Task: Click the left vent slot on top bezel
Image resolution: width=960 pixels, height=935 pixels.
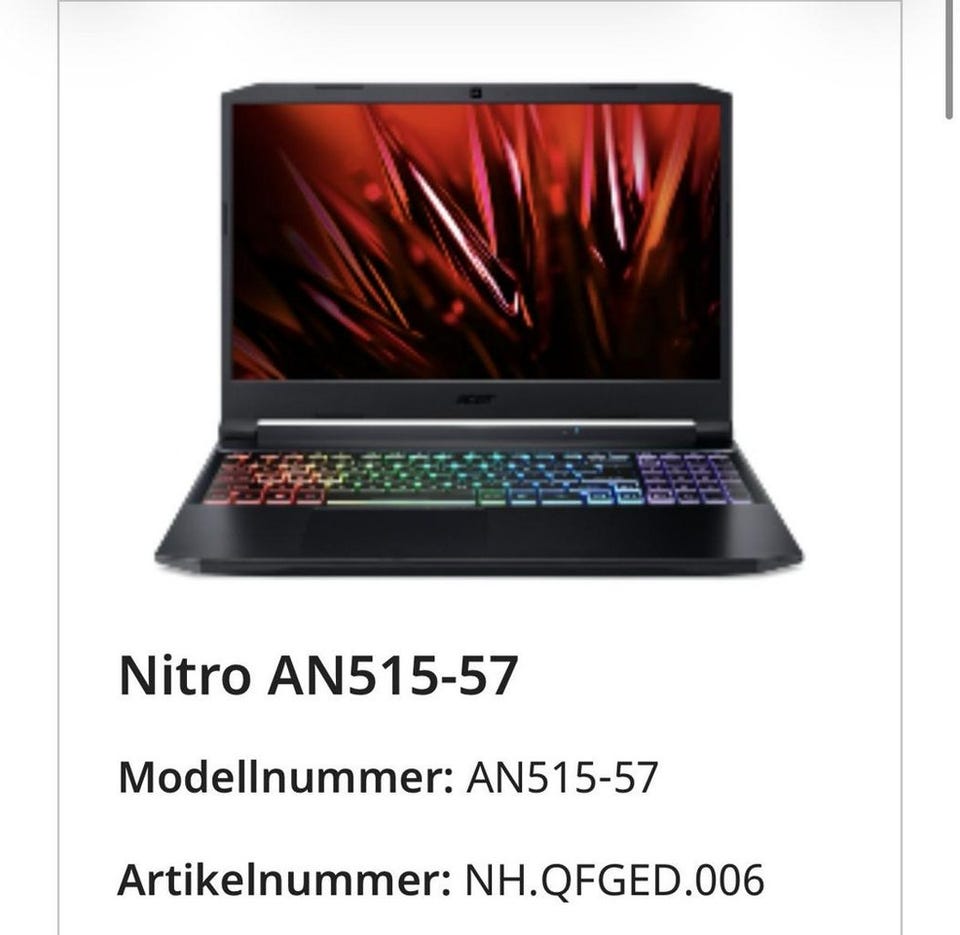Action: [x=340, y=88]
